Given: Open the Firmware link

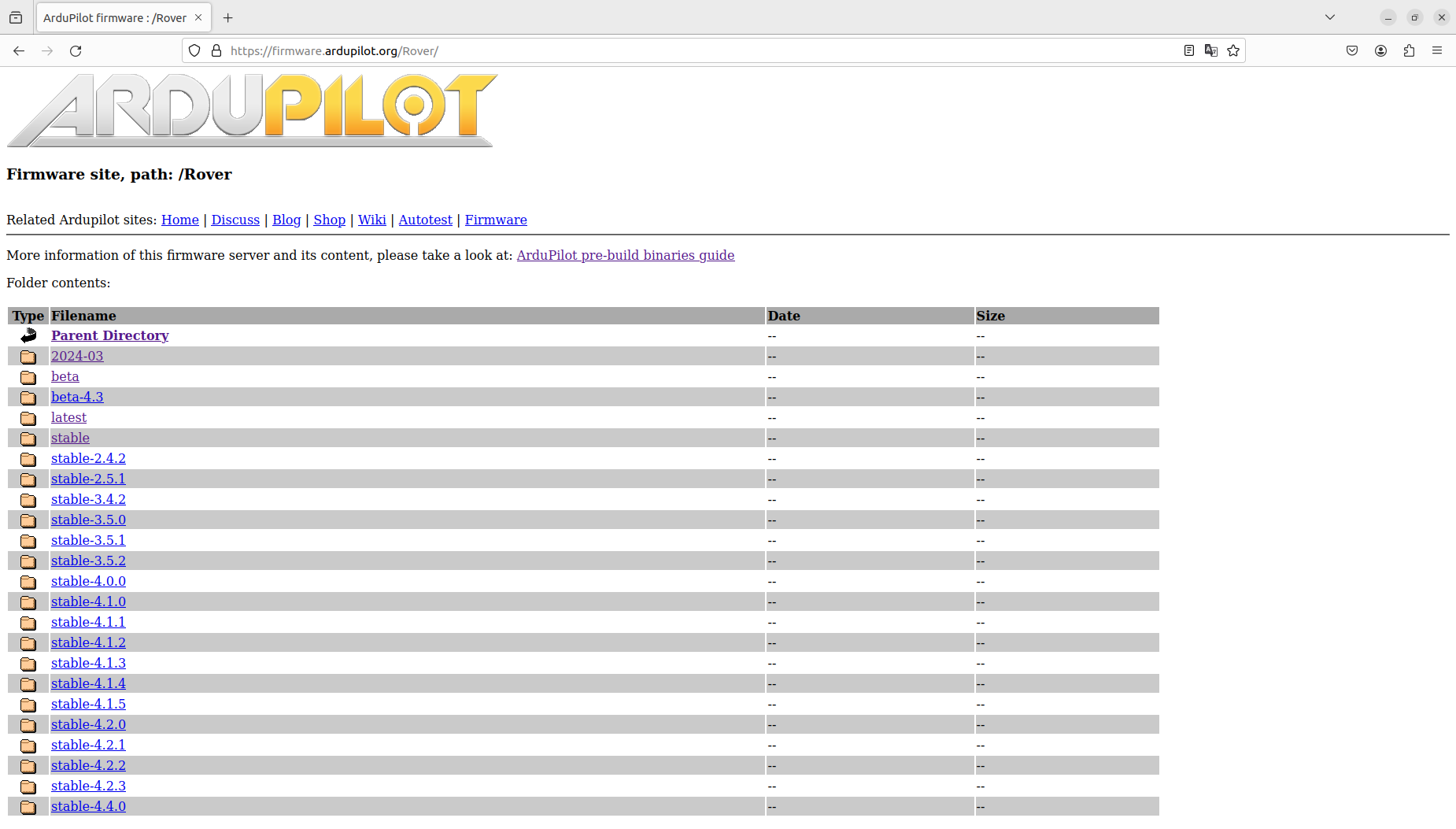Looking at the screenshot, I should tap(496, 220).
